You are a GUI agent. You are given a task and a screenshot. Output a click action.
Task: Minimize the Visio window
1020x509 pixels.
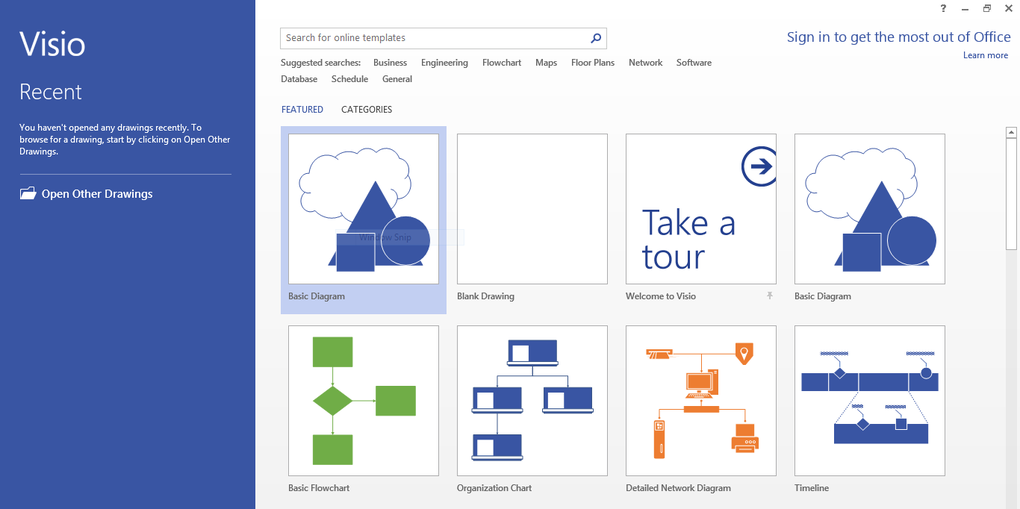pos(965,9)
